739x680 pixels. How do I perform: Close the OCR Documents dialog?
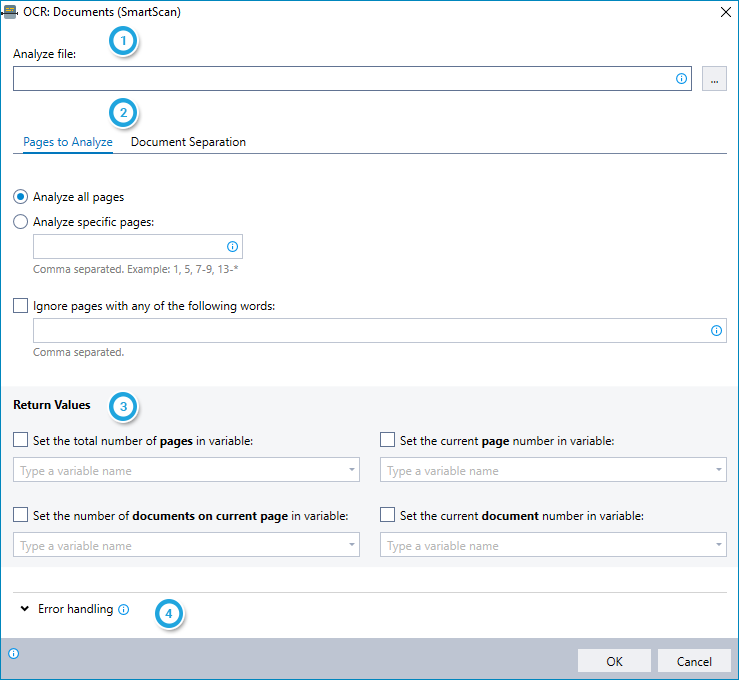[x=726, y=12]
